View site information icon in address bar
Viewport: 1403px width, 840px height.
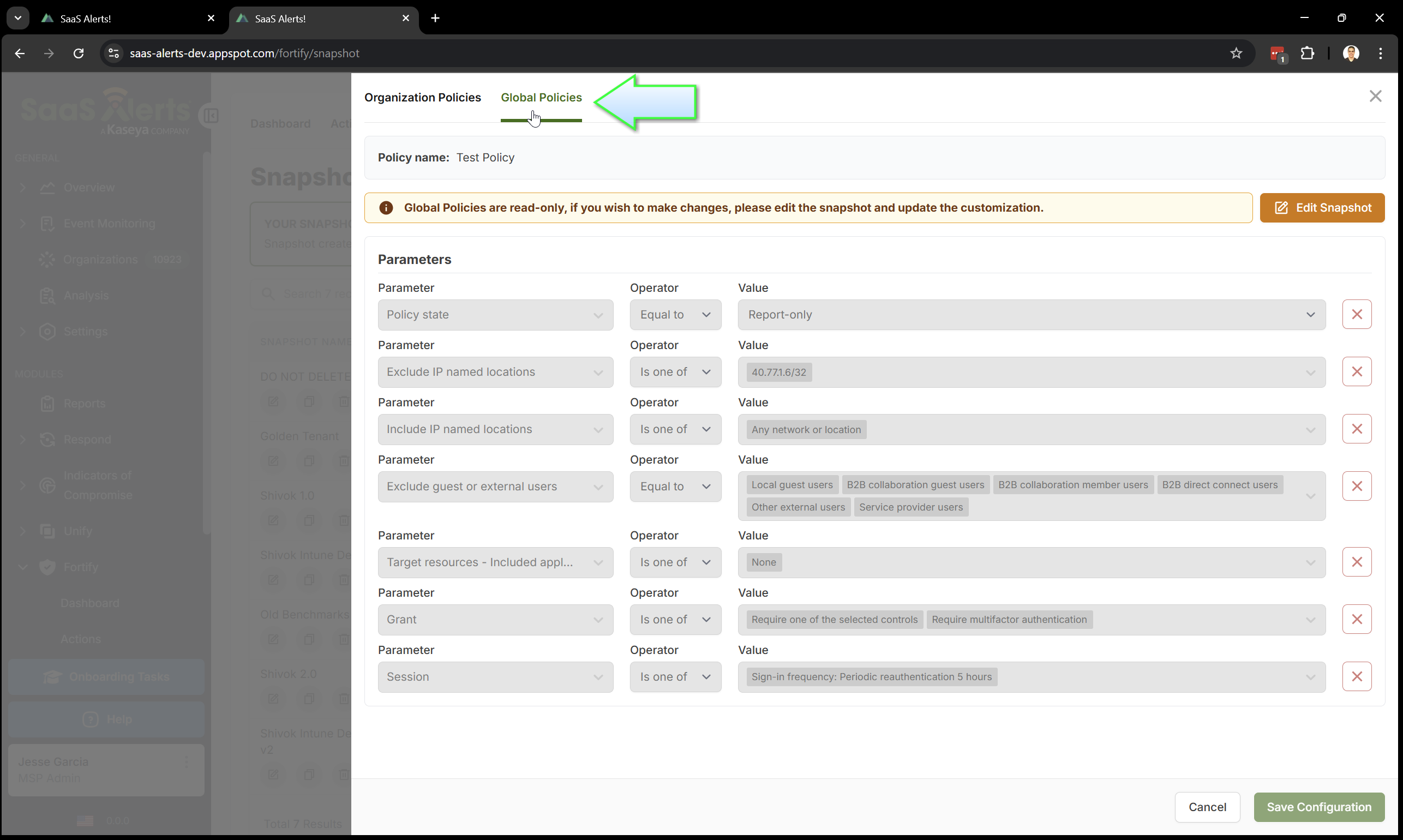[x=114, y=53]
